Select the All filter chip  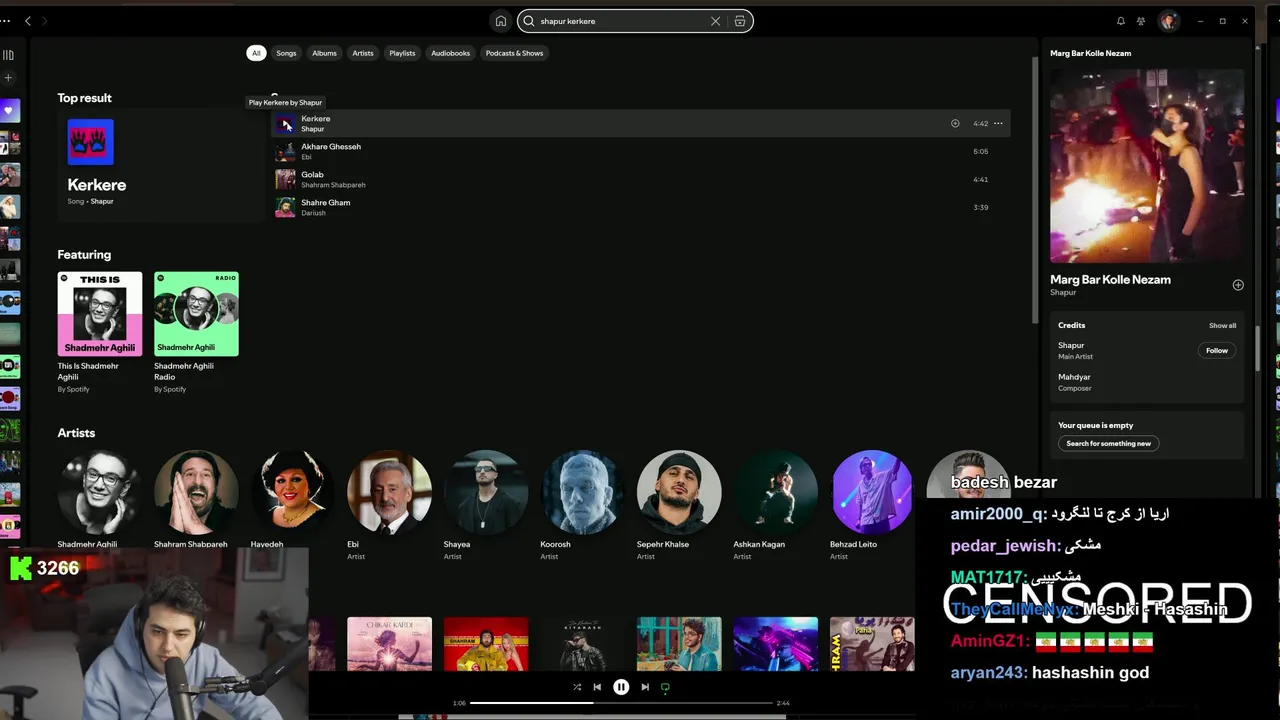(256, 53)
